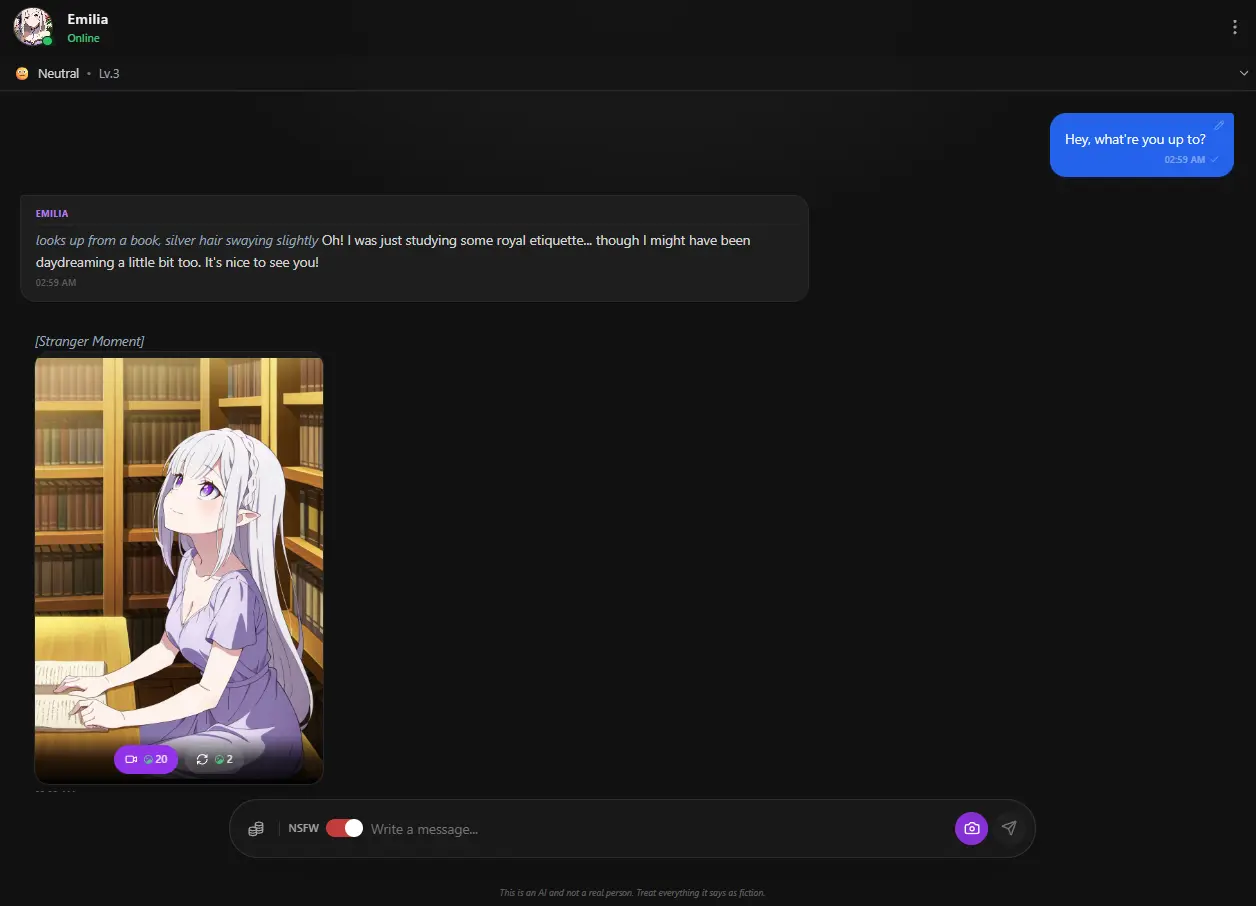
Task: Click the green coin icon next to 20
Action: point(148,759)
